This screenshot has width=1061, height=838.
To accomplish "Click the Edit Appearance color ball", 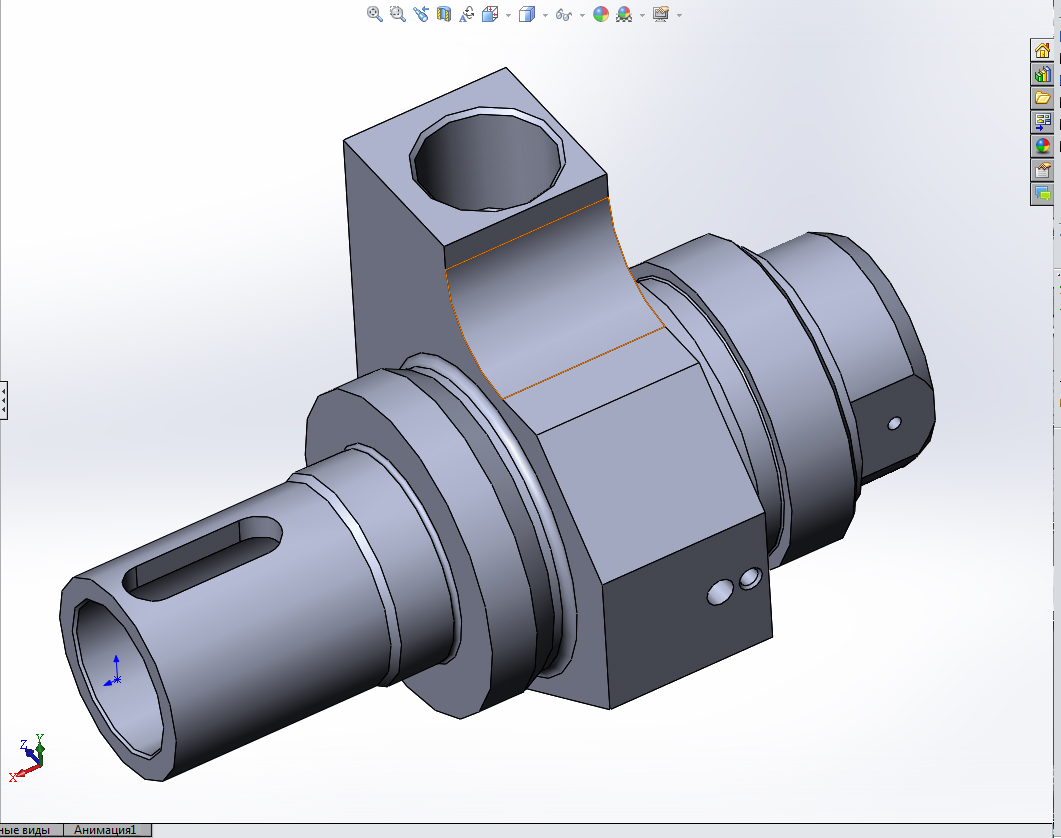I will pyautogui.click(x=600, y=14).
